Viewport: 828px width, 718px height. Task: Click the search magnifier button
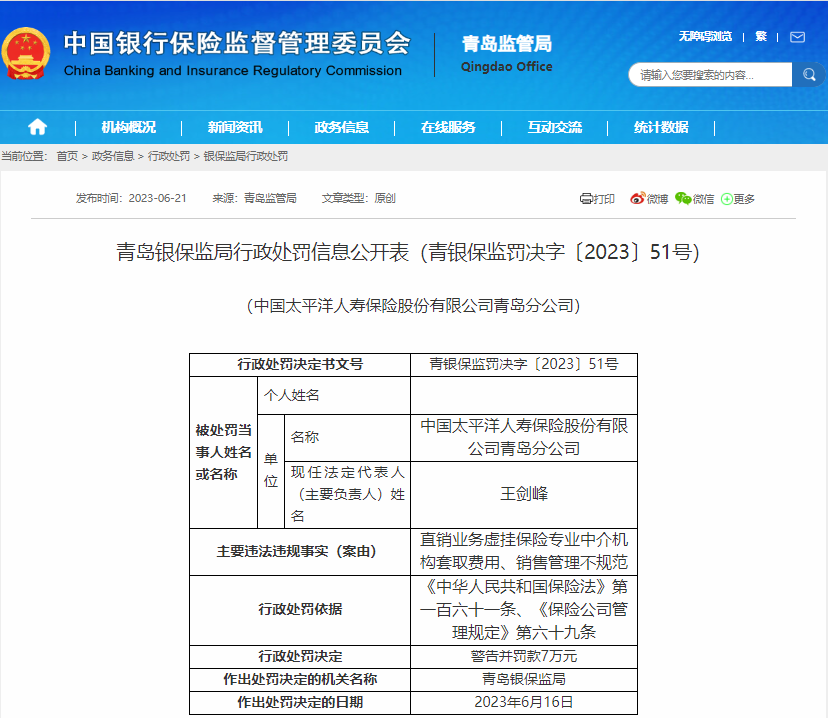point(808,75)
